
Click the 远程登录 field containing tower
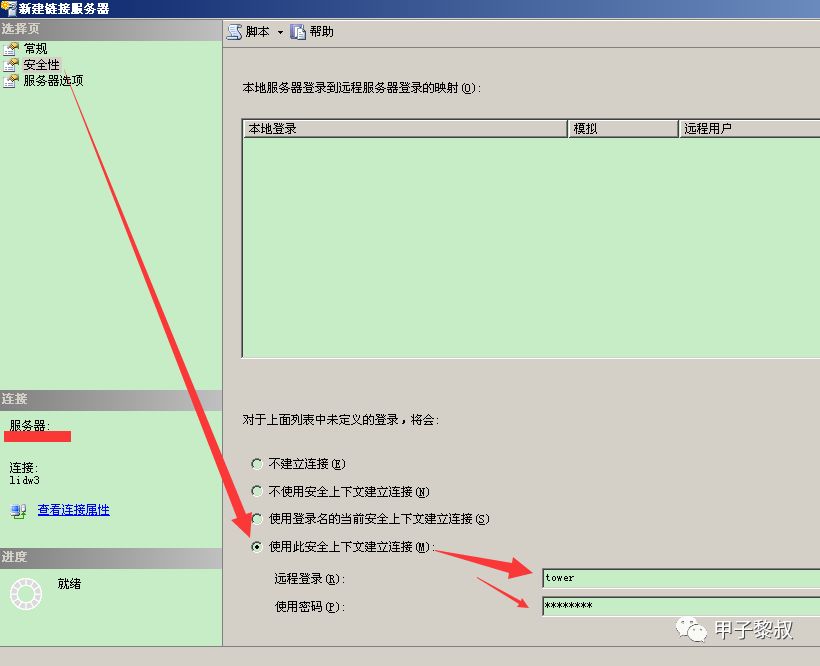[681, 578]
